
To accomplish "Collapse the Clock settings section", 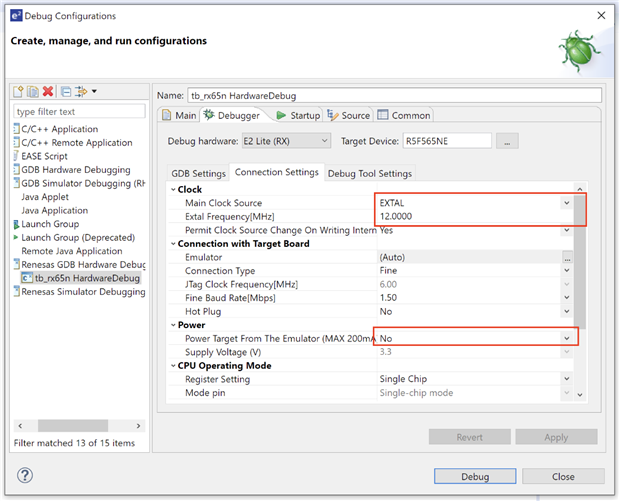I will point(172,190).
